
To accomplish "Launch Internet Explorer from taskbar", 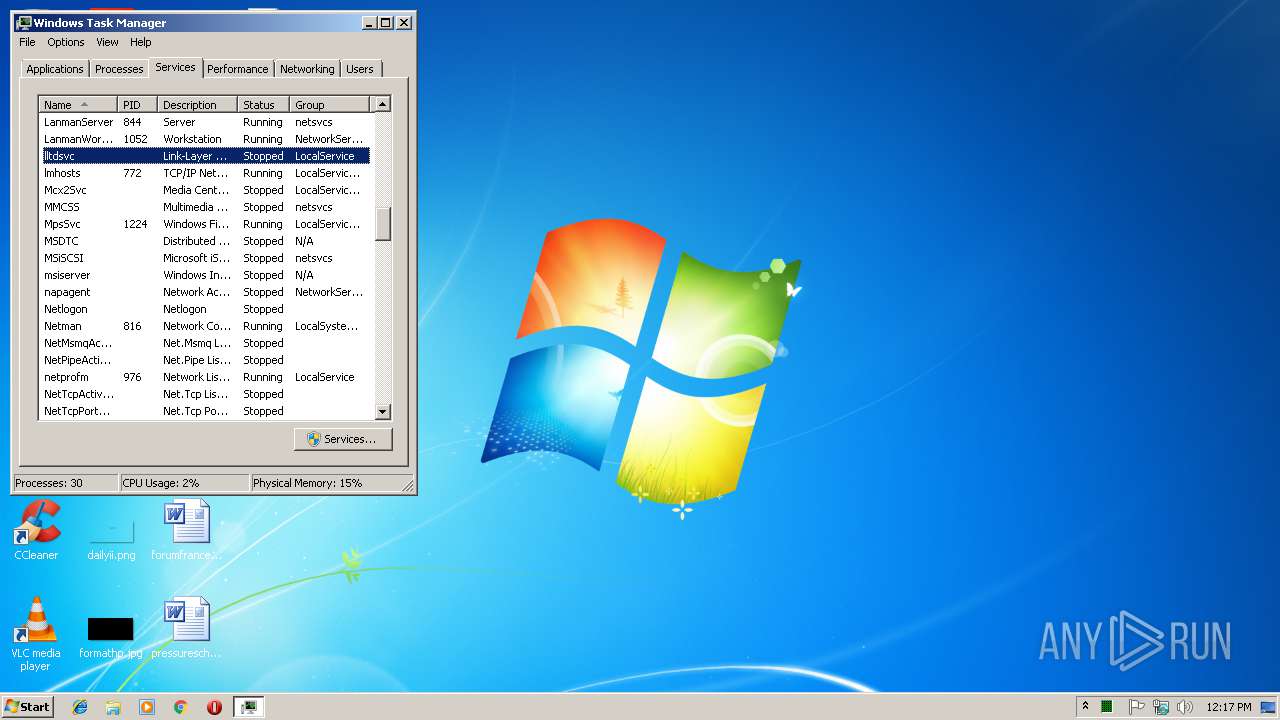I will click(x=80, y=707).
